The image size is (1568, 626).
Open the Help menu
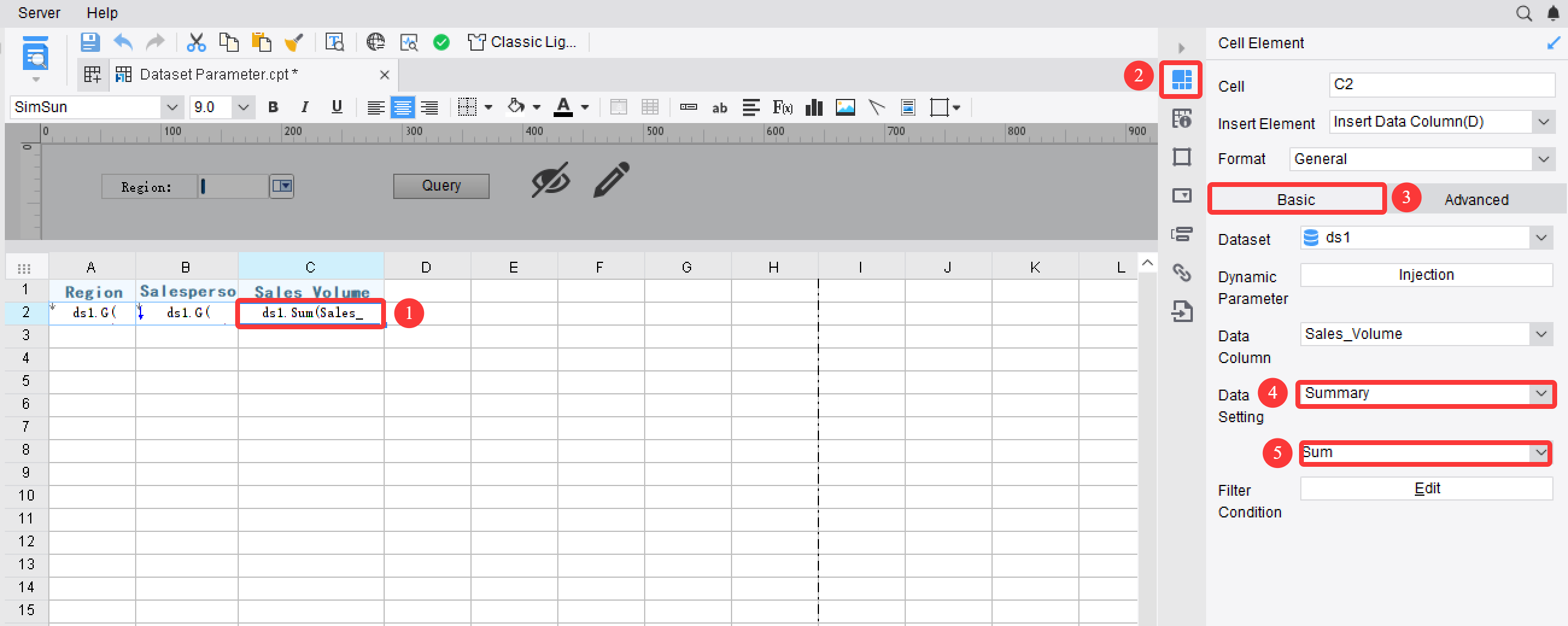pos(102,13)
